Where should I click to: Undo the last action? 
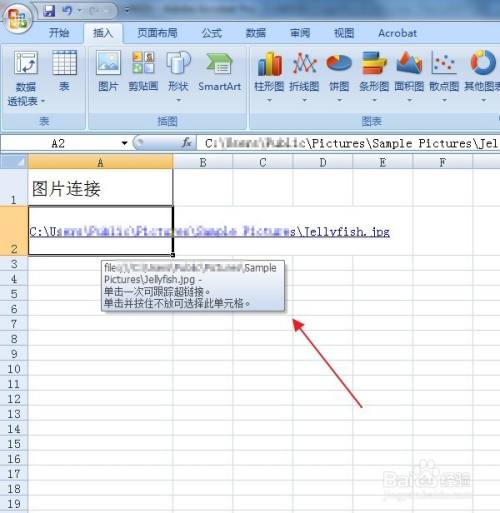(67, 11)
